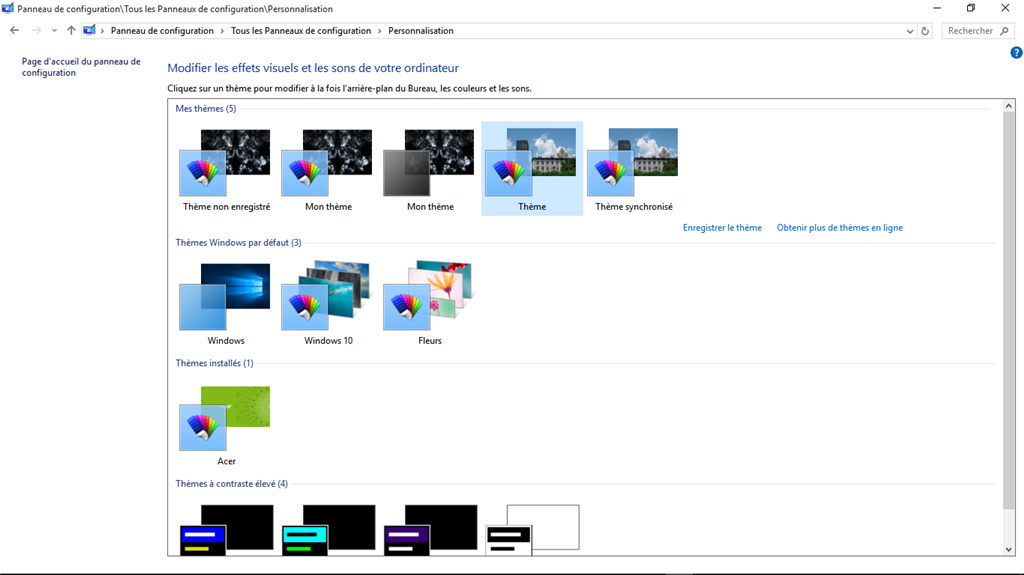The image size is (1024, 575).
Task: Choose the high contrast theme with blue bar
Action: (226, 529)
